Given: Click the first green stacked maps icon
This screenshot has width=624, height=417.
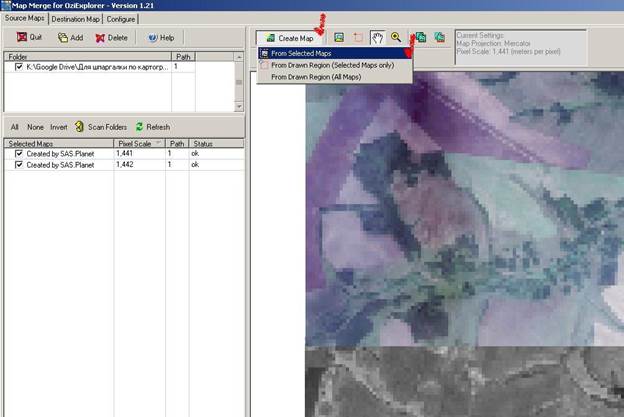Looking at the screenshot, I should pyautogui.click(x=420, y=37).
